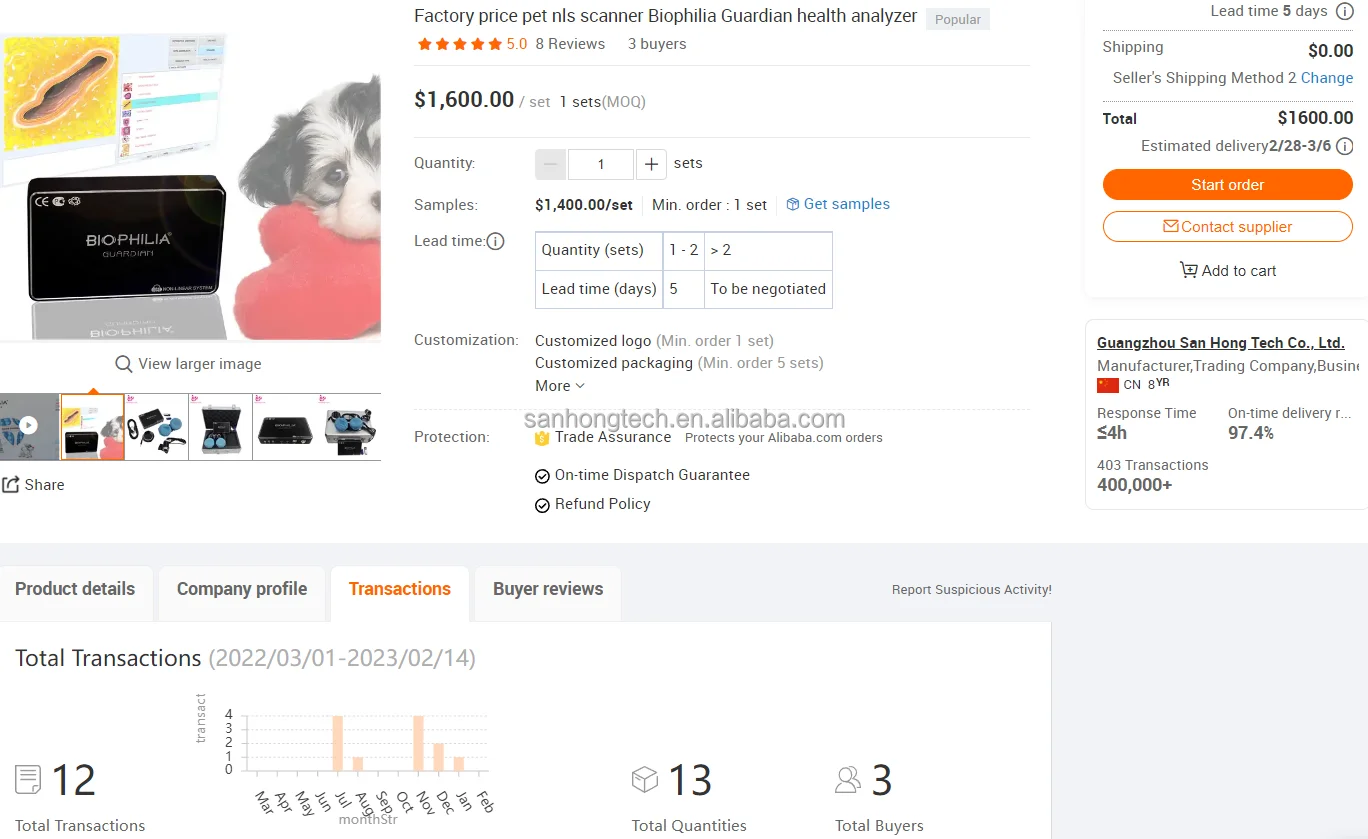The height and width of the screenshot is (839, 1368).
Task: Click the Add to cart icon
Action: point(1188,270)
